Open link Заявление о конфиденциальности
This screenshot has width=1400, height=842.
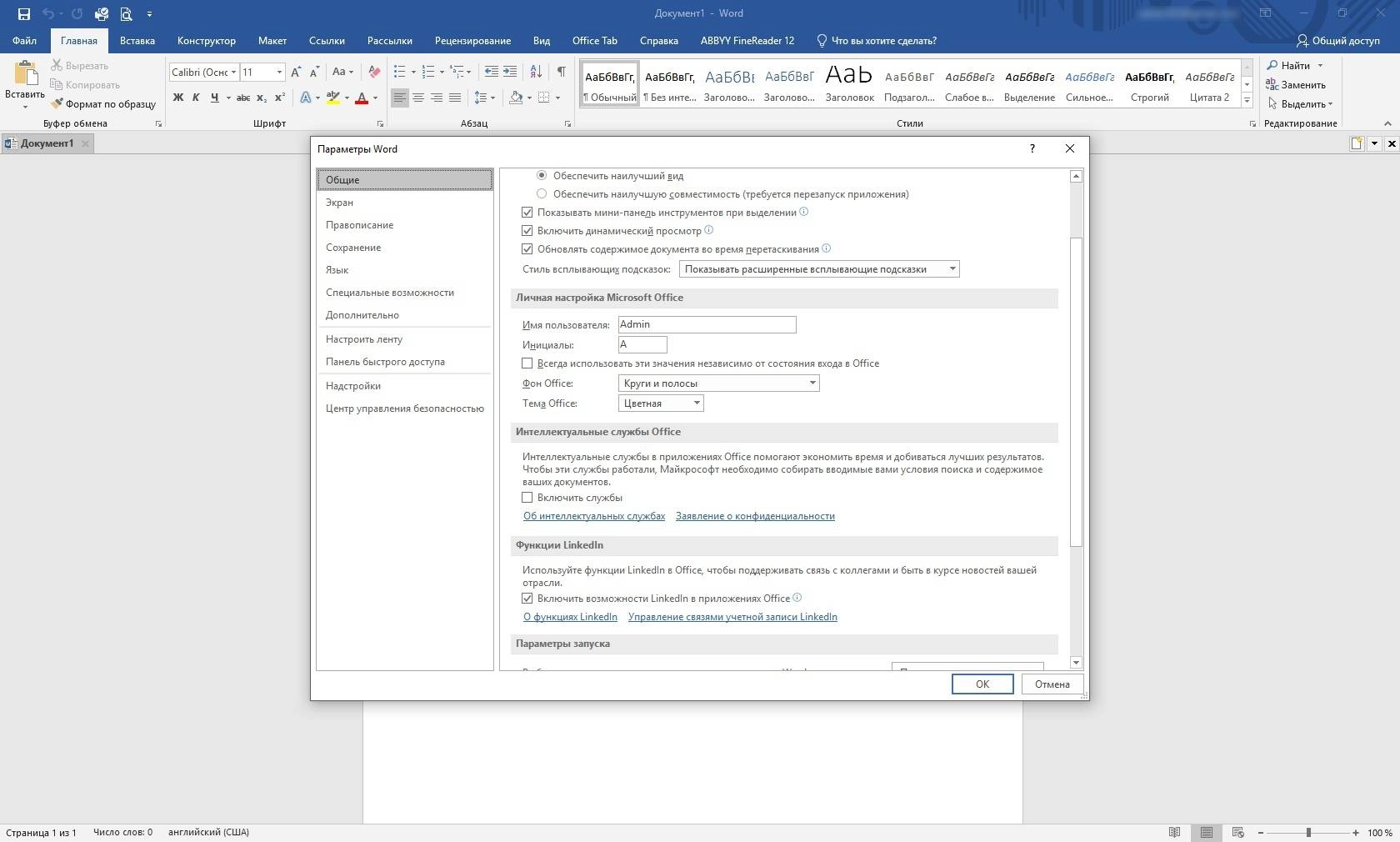pos(755,516)
